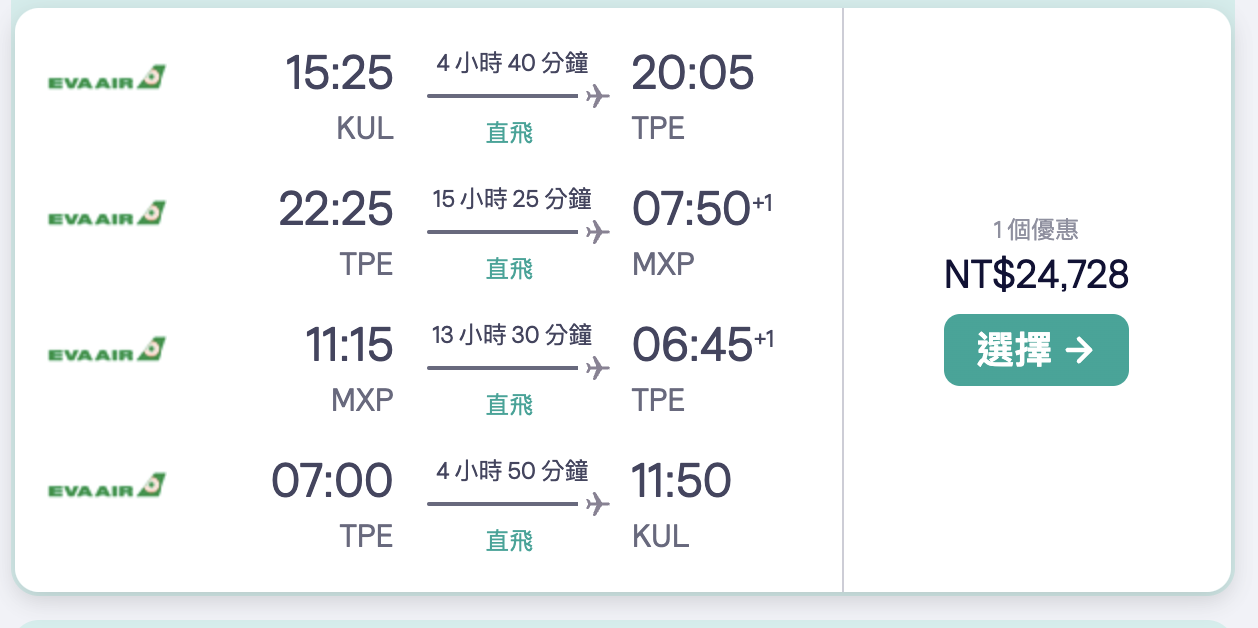Click the NT$24,728 price
The height and width of the screenshot is (628, 1258).
coord(1036,274)
